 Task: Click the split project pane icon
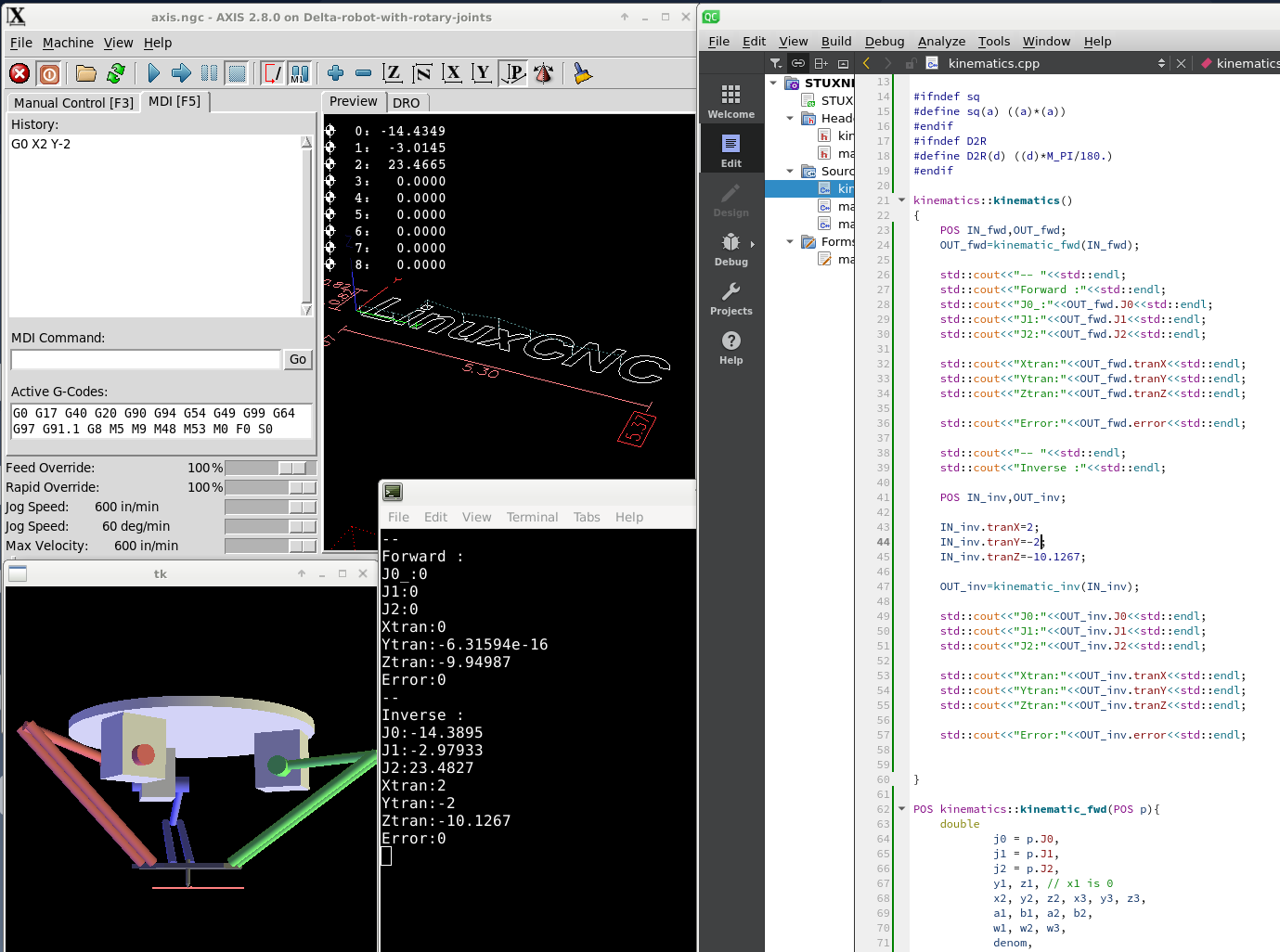pyautogui.click(x=821, y=63)
